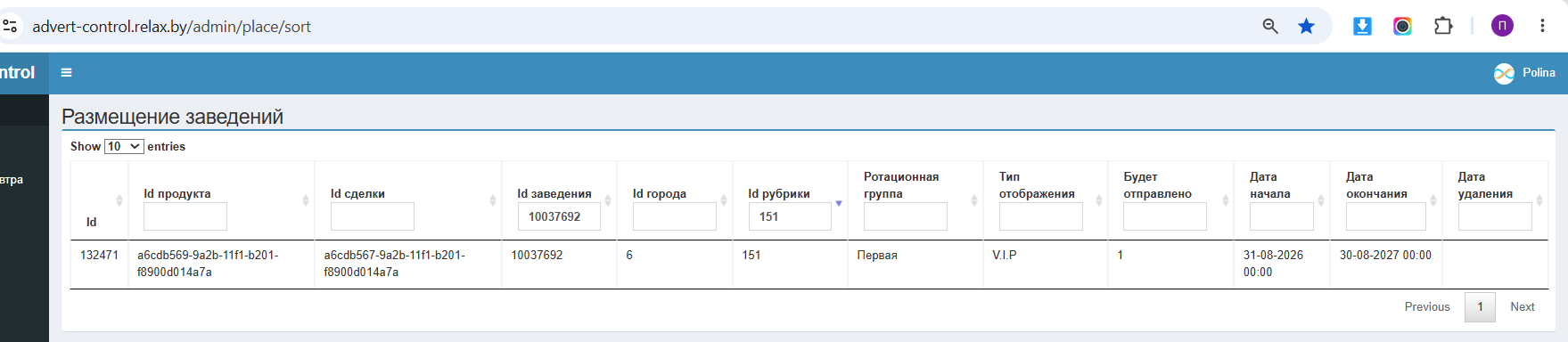Bookmark this page with the star icon

pos(1306,27)
